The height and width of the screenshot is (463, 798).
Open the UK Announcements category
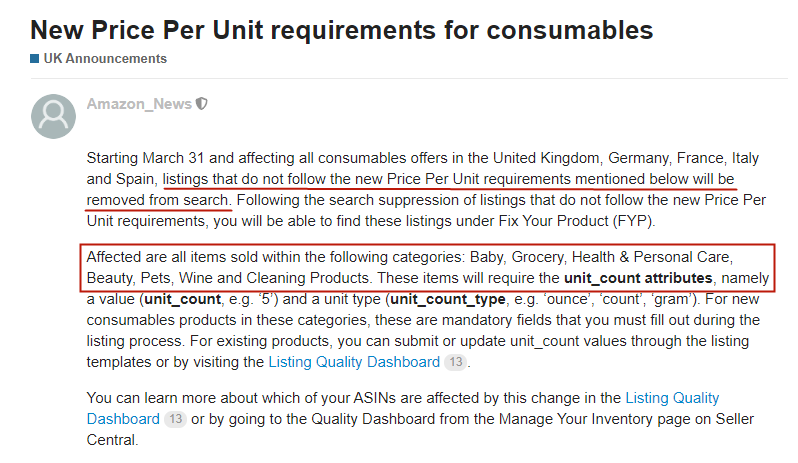point(105,59)
